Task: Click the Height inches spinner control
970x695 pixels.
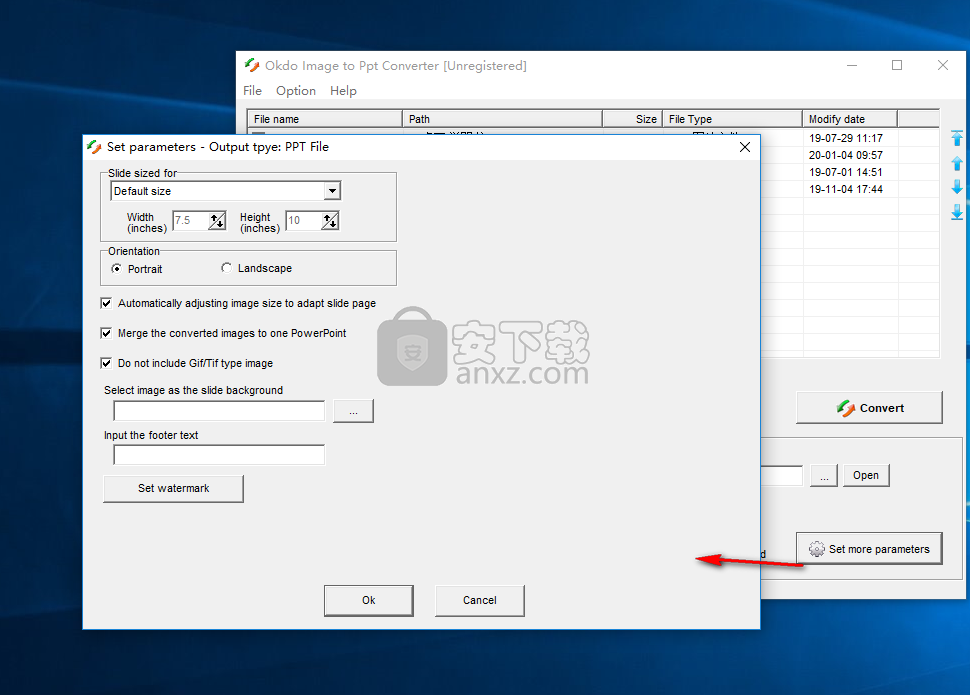Action: click(x=330, y=221)
